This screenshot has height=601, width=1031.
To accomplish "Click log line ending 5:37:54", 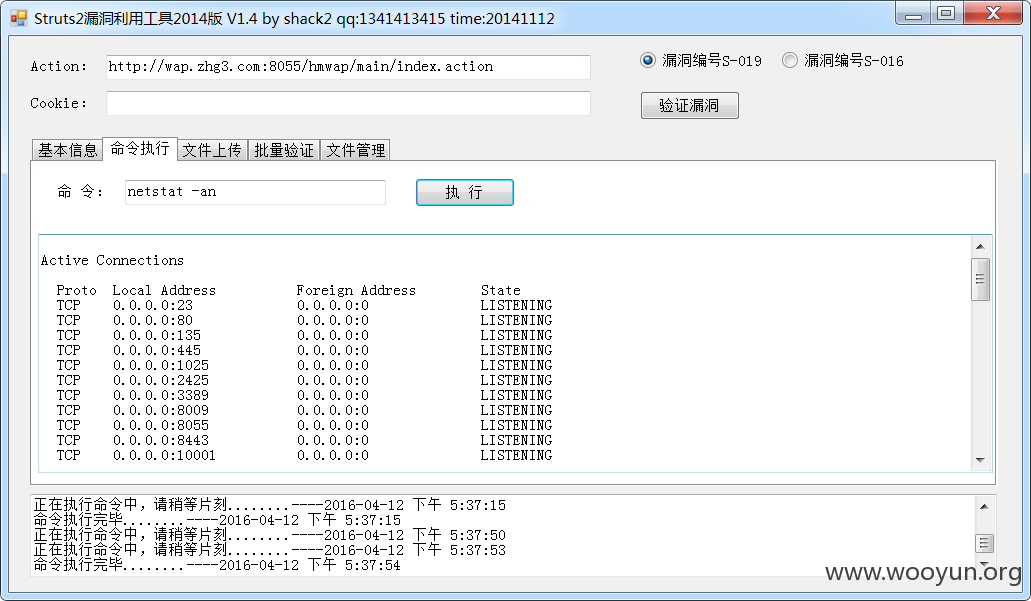I will tap(217, 565).
